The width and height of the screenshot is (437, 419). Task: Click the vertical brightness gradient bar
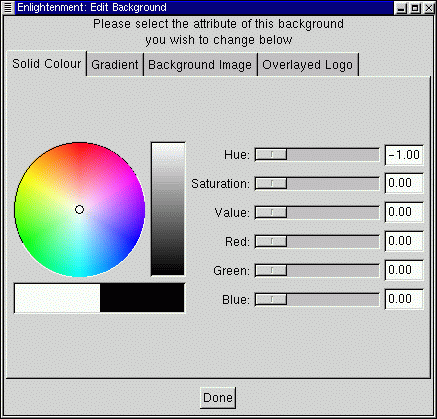tap(168, 209)
